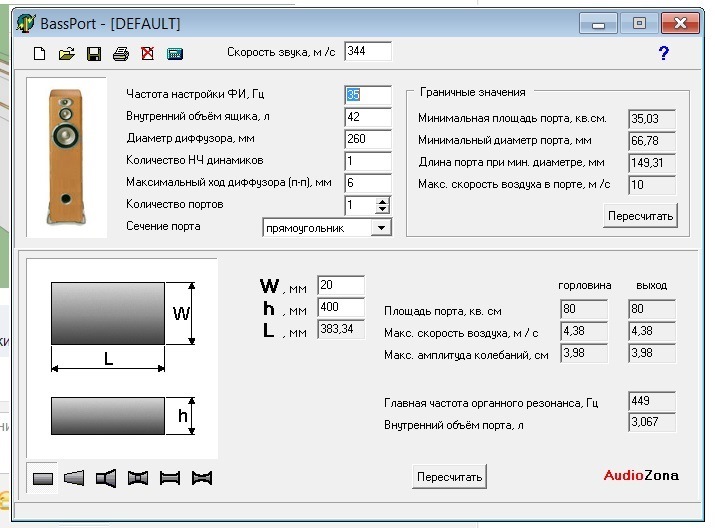Click the BassPort app icon in title bar
Image resolution: width=715 pixels, height=528 pixels.
tap(26, 23)
